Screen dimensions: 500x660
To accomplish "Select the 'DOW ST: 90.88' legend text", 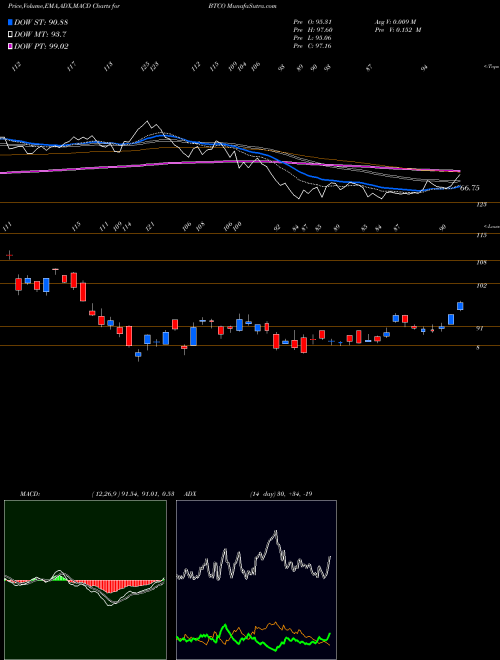I will (x=41, y=22).
